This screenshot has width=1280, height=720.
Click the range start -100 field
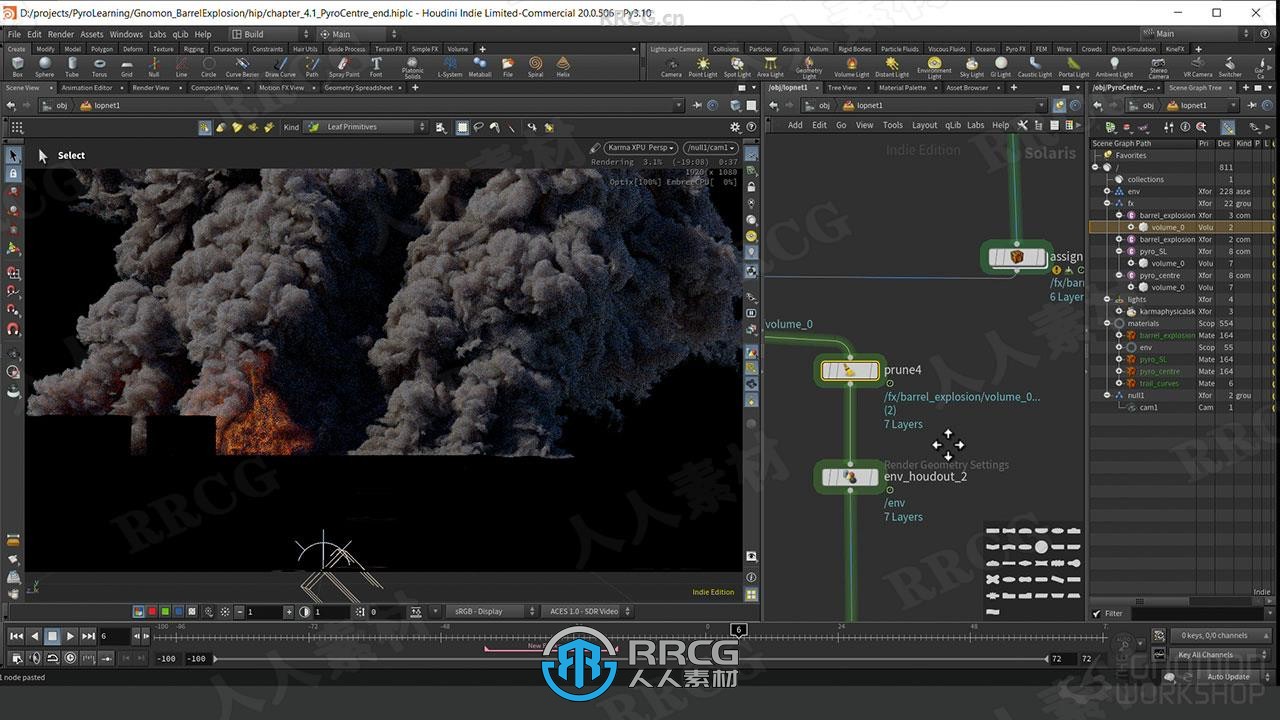point(167,659)
